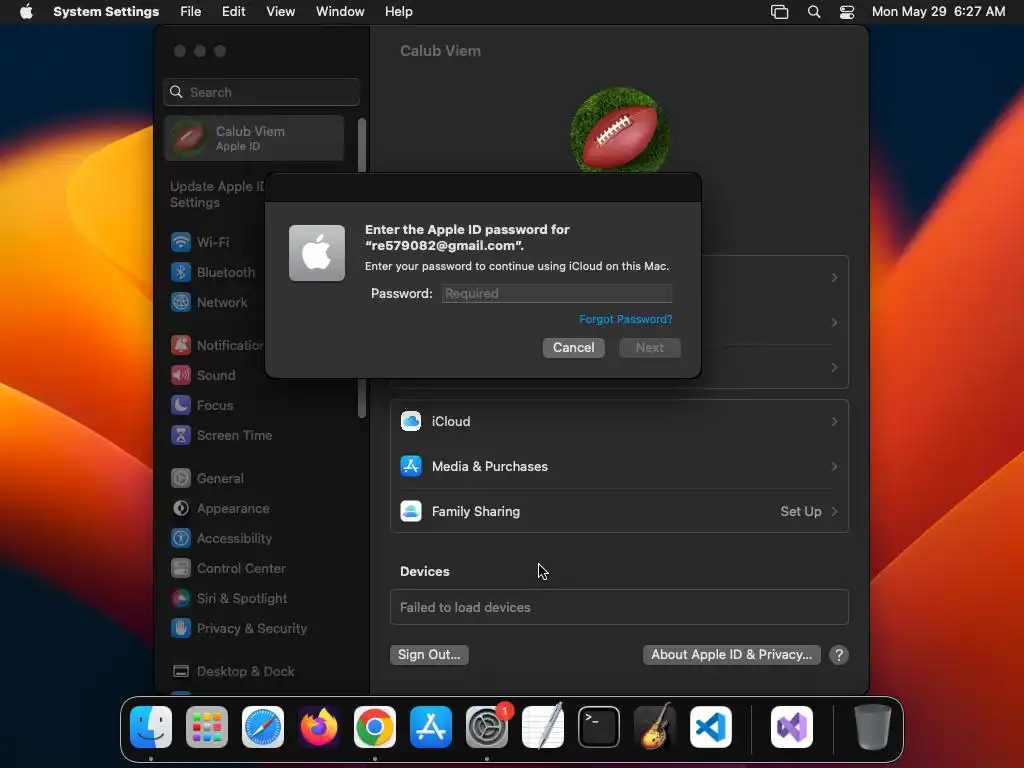Cancel the Apple ID password dialog

[573, 348]
